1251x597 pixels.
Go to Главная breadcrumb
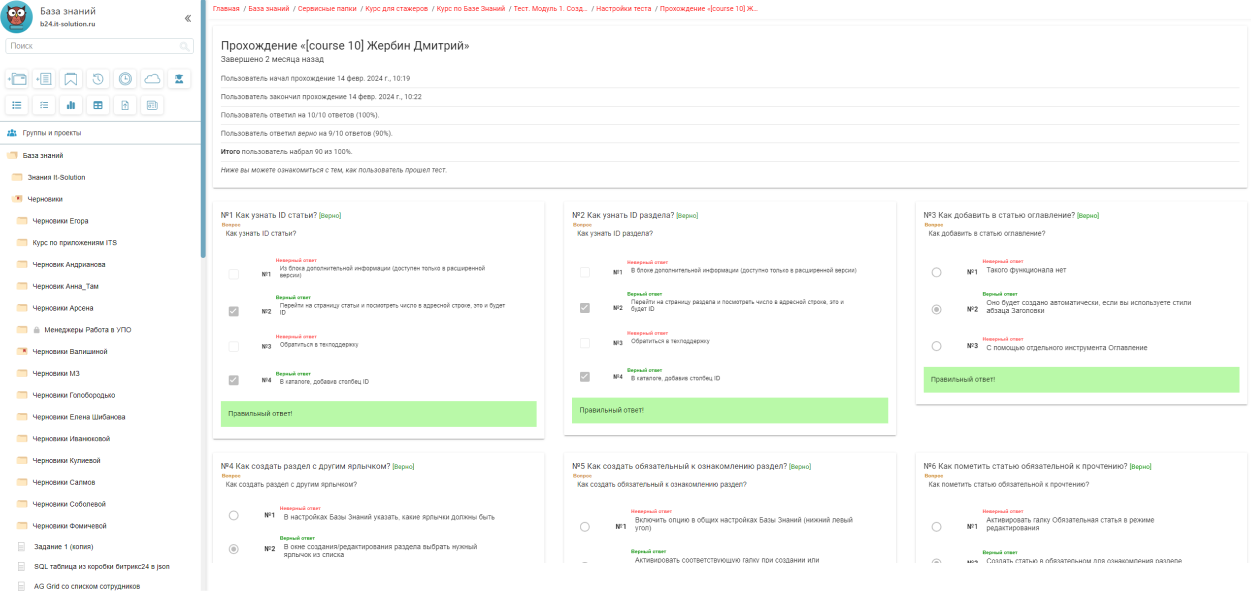pos(226,8)
